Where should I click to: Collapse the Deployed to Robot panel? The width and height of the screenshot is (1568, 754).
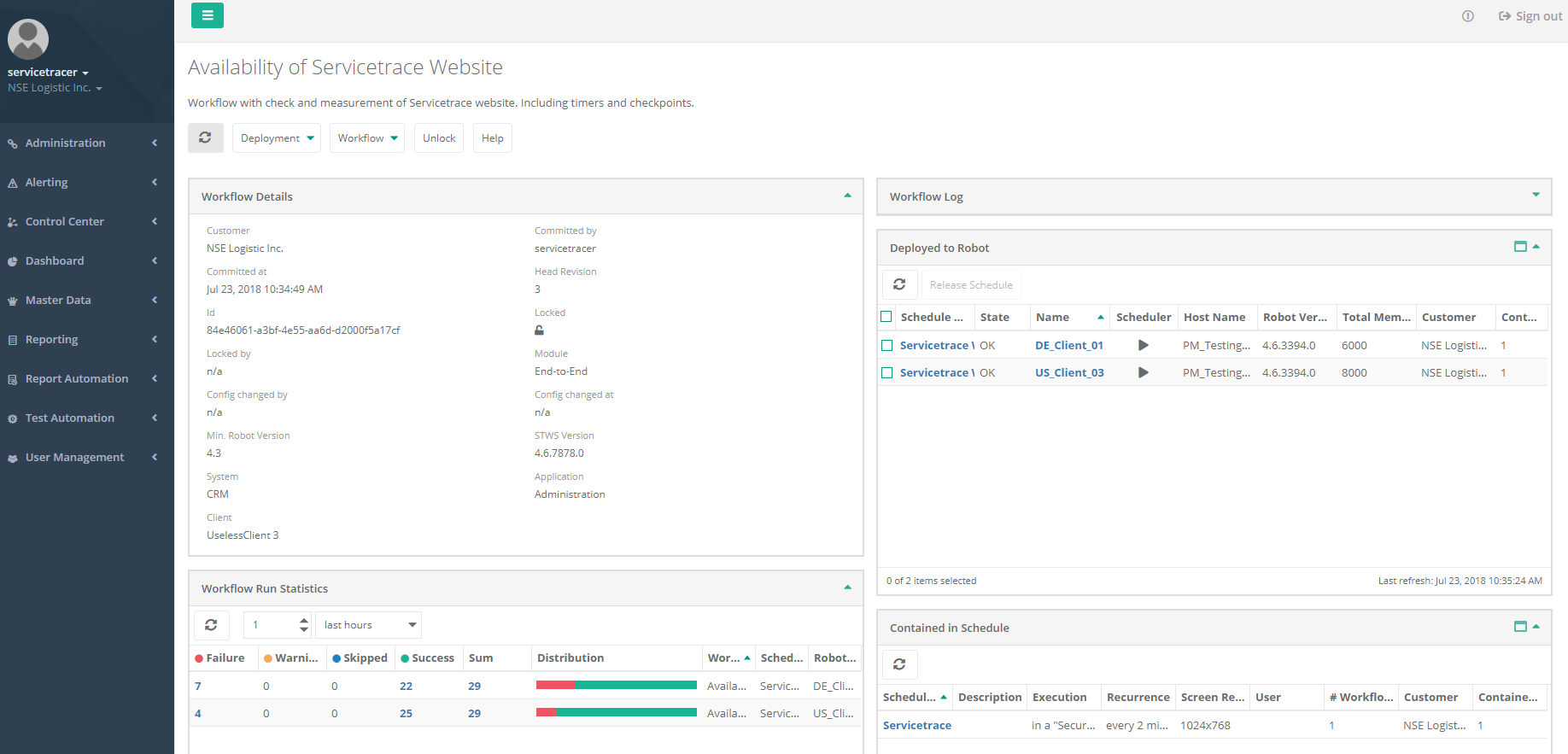[x=1536, y=247]
